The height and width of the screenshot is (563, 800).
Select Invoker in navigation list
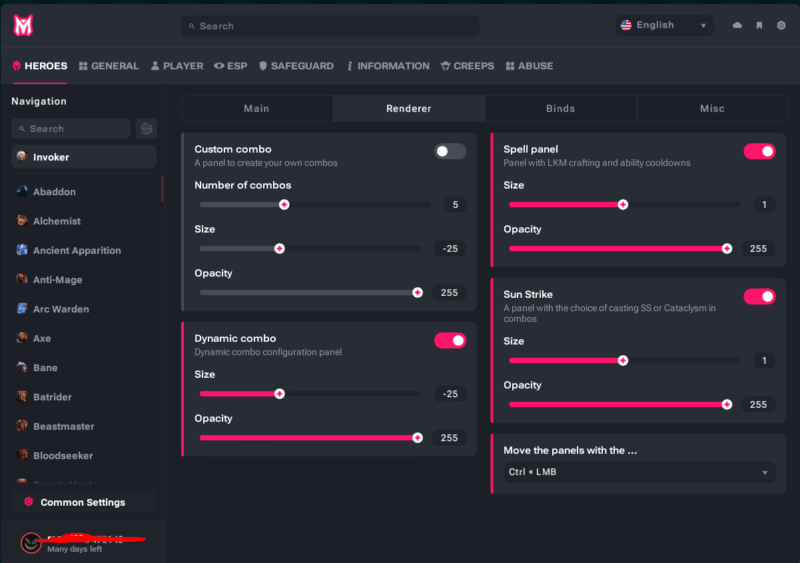click(x=84, y=157)
